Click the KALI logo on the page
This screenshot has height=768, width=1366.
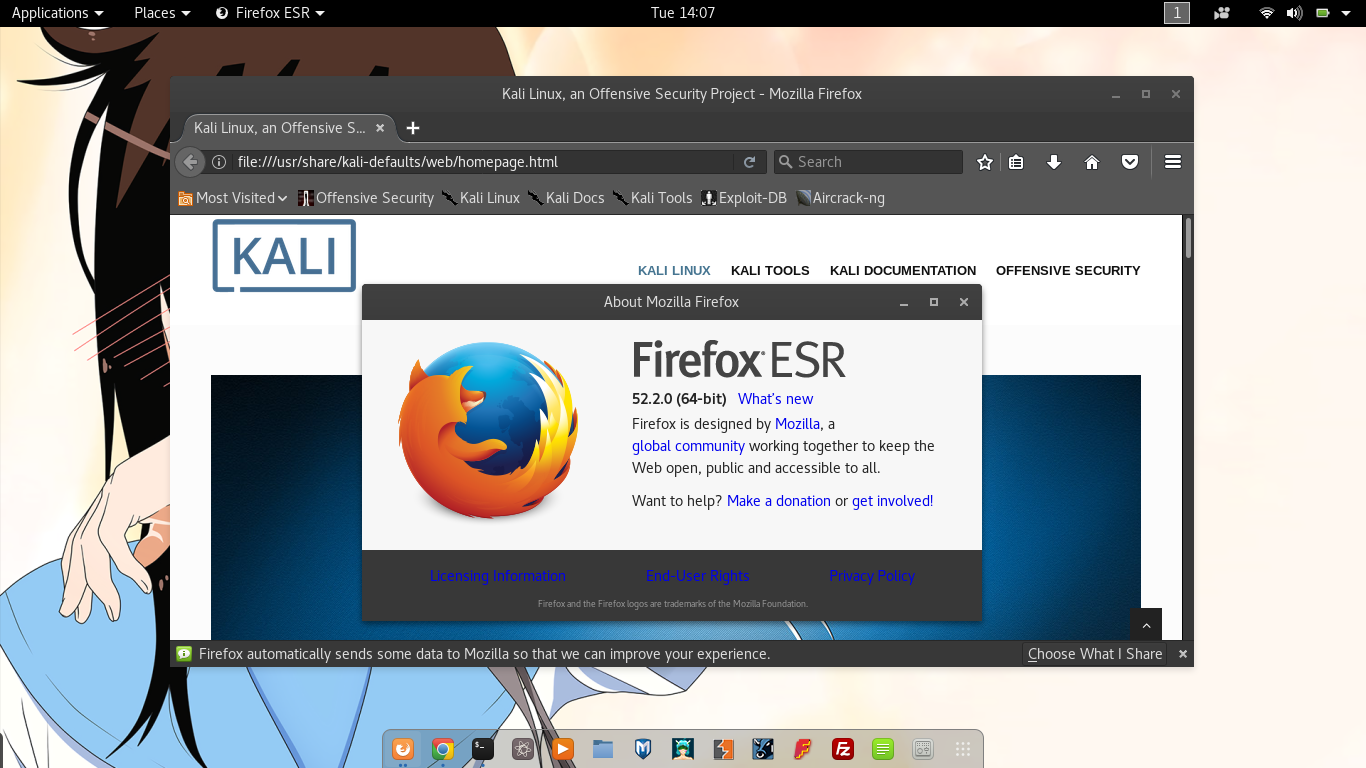click(x=284, y=256)
